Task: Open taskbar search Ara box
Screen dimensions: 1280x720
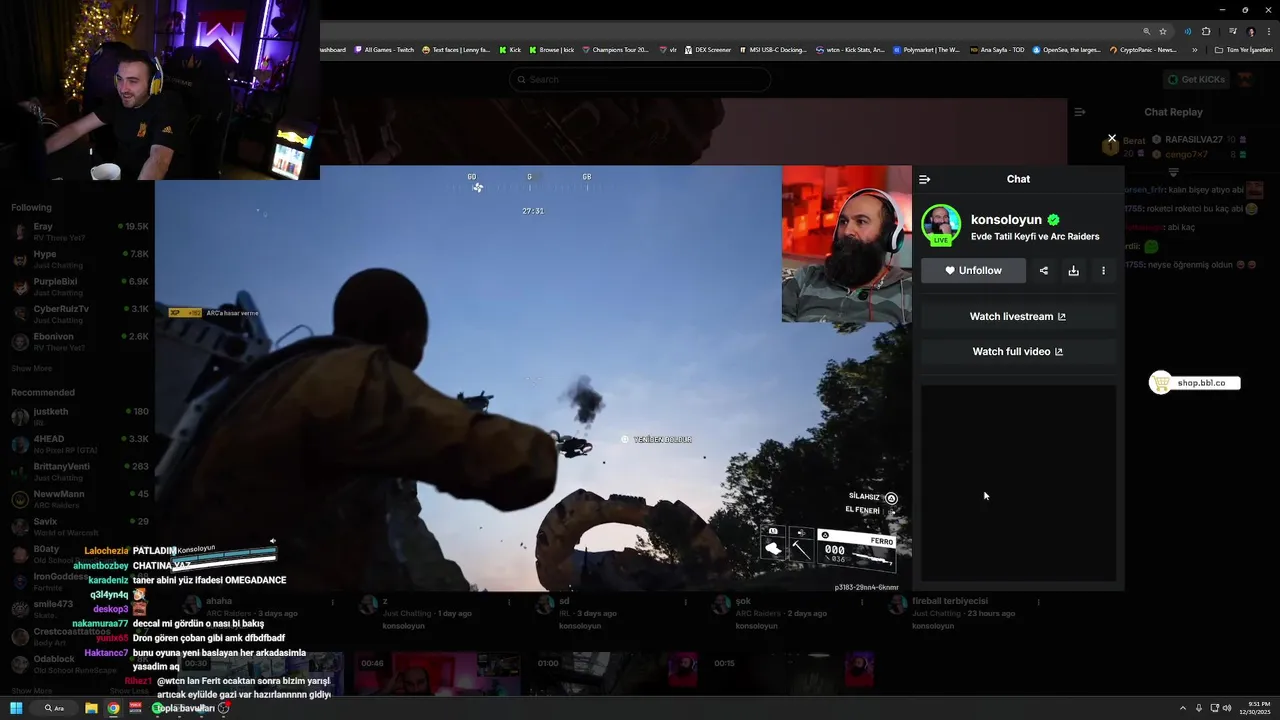Action: tap(54, 708)
